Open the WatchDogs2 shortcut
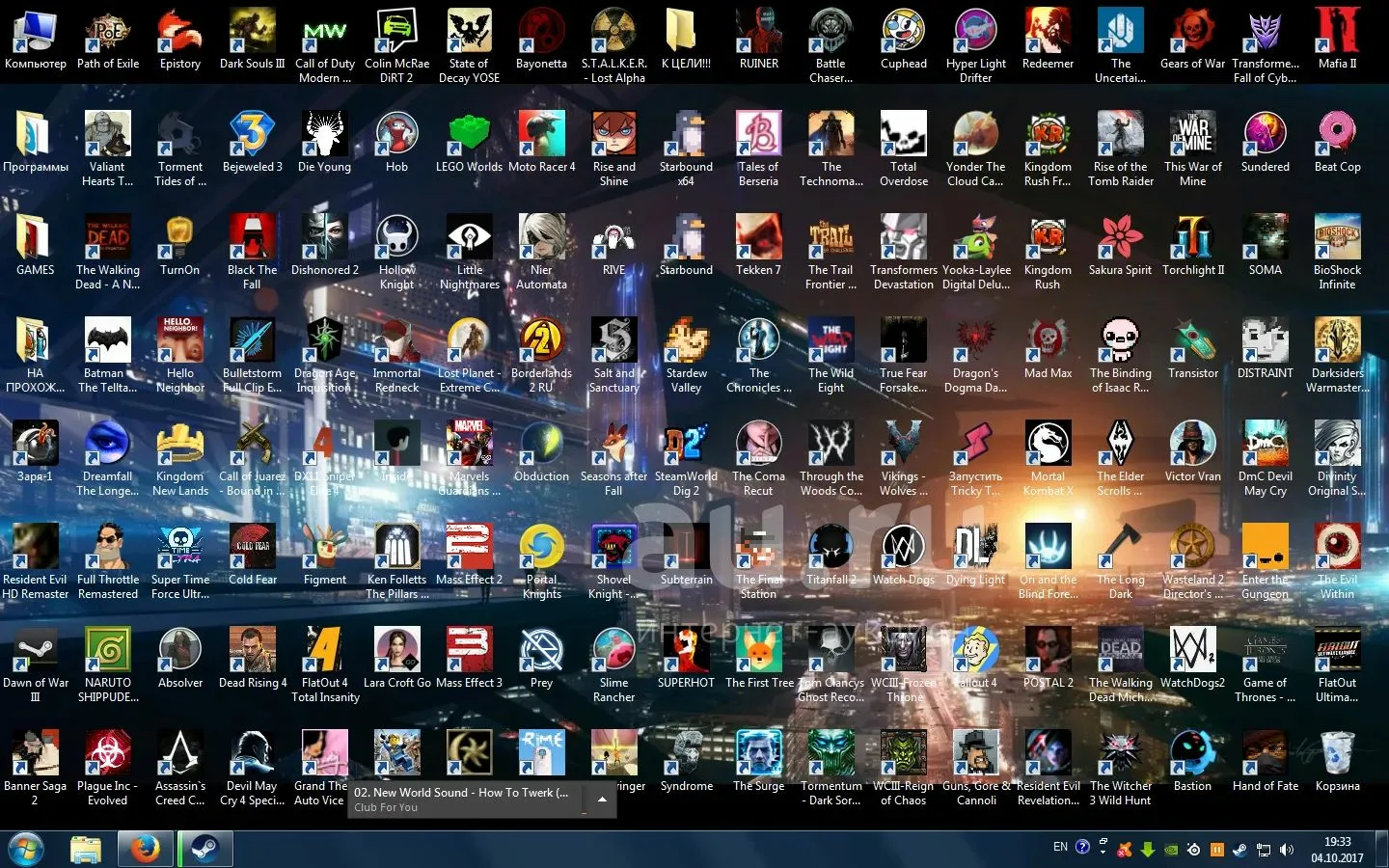The height and width of the screenshot is (868, 1389). tap(1193, 660)
